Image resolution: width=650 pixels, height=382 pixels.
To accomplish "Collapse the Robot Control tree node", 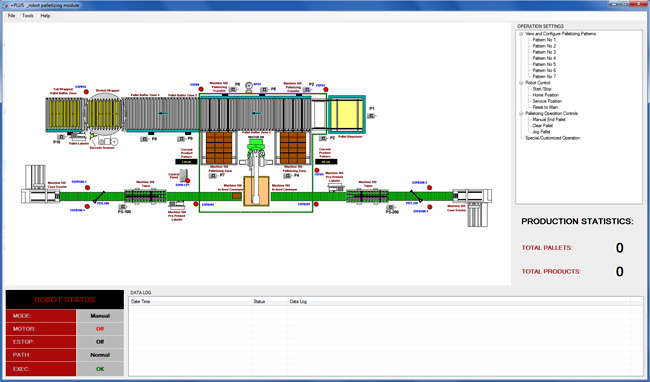I will tap(521, 83).
